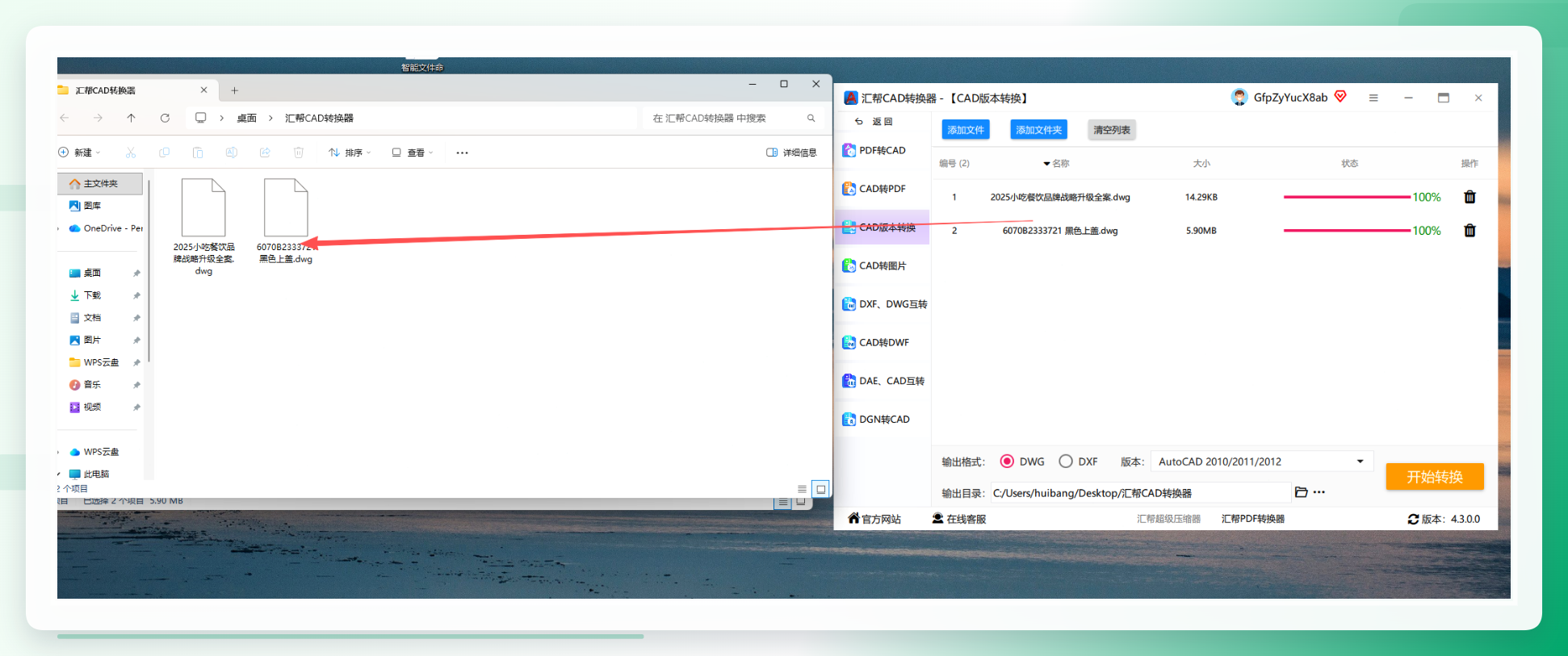Click the Rename icon in File Explorer toolbar
The width and height of the screenshot is (1568, 656).
231,153
